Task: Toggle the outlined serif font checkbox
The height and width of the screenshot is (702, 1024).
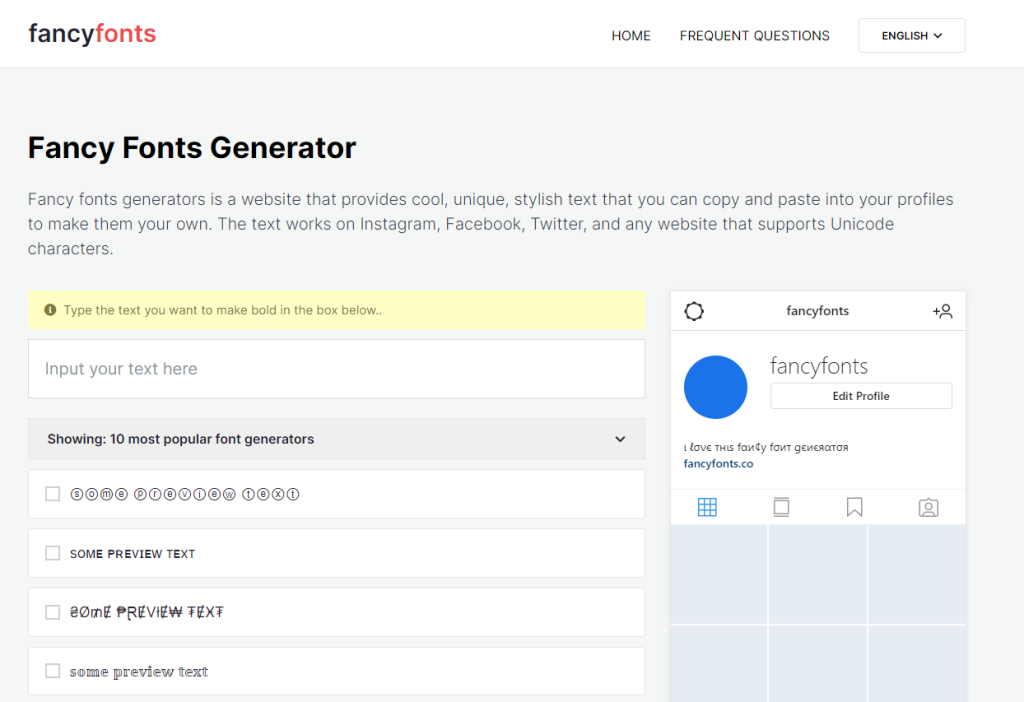Action: (x=53, y=671)
